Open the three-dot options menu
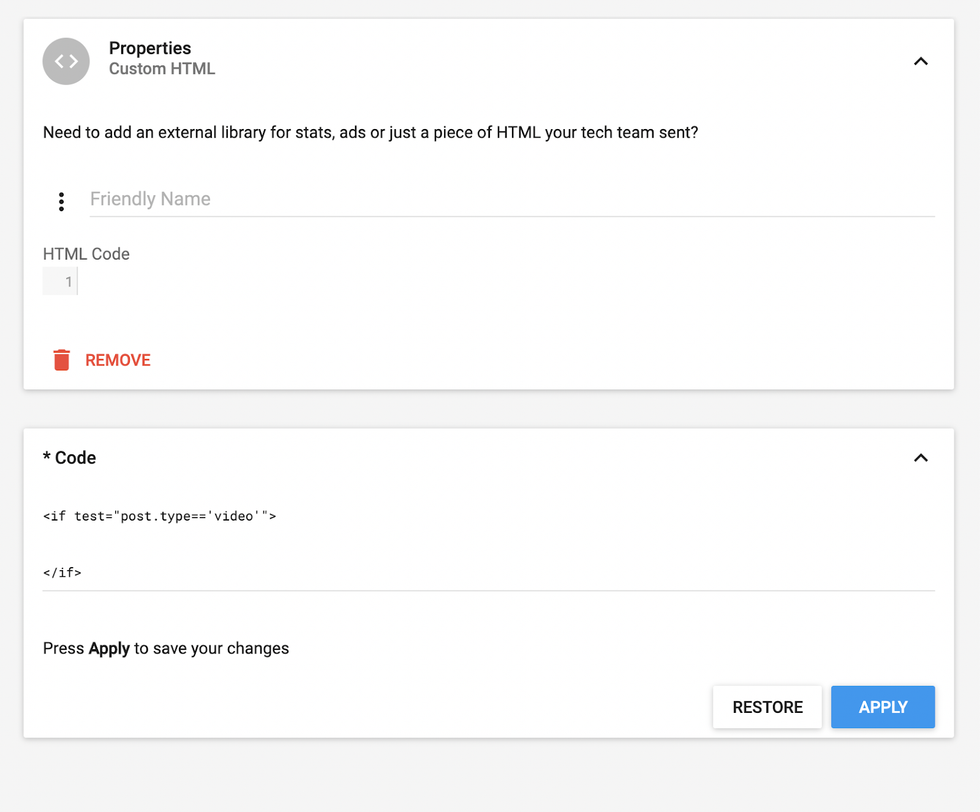980x812 pixels. click(x=61, y=202)
